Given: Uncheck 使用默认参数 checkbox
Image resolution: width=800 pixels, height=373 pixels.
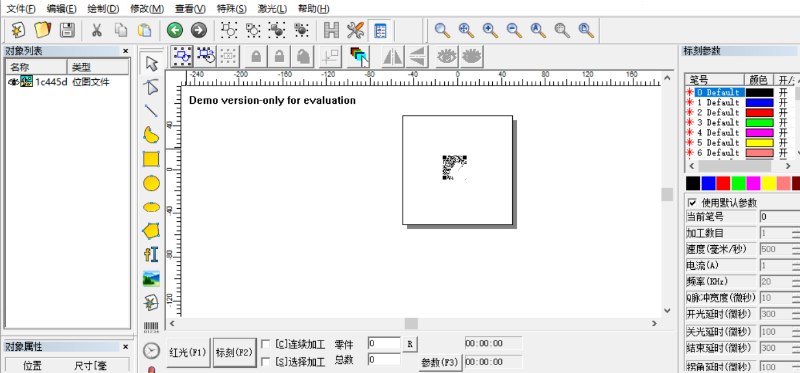Looking at the screenshot, I should pyautogui.click(x=692, y=202).
